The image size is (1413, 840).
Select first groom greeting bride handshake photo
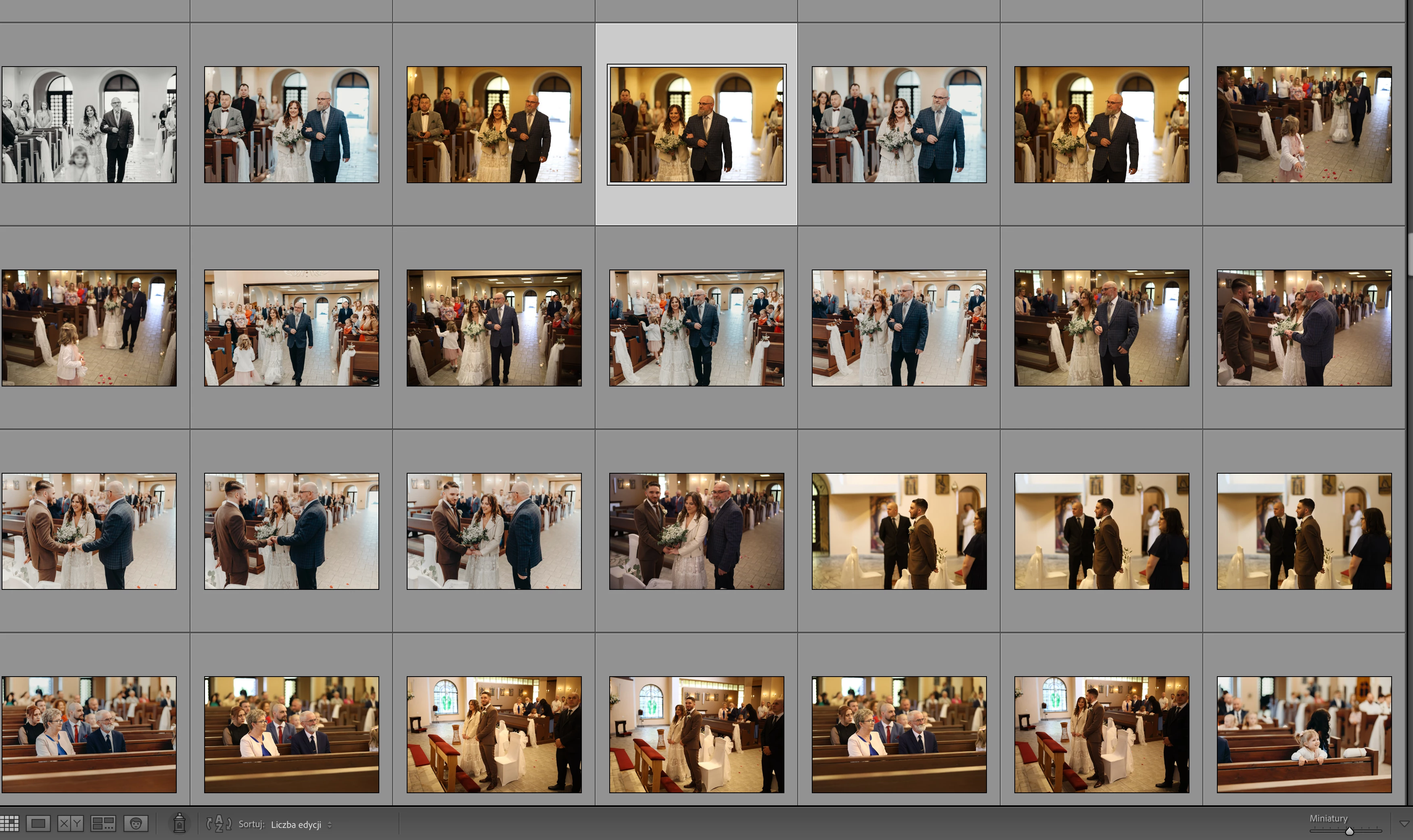89,531
